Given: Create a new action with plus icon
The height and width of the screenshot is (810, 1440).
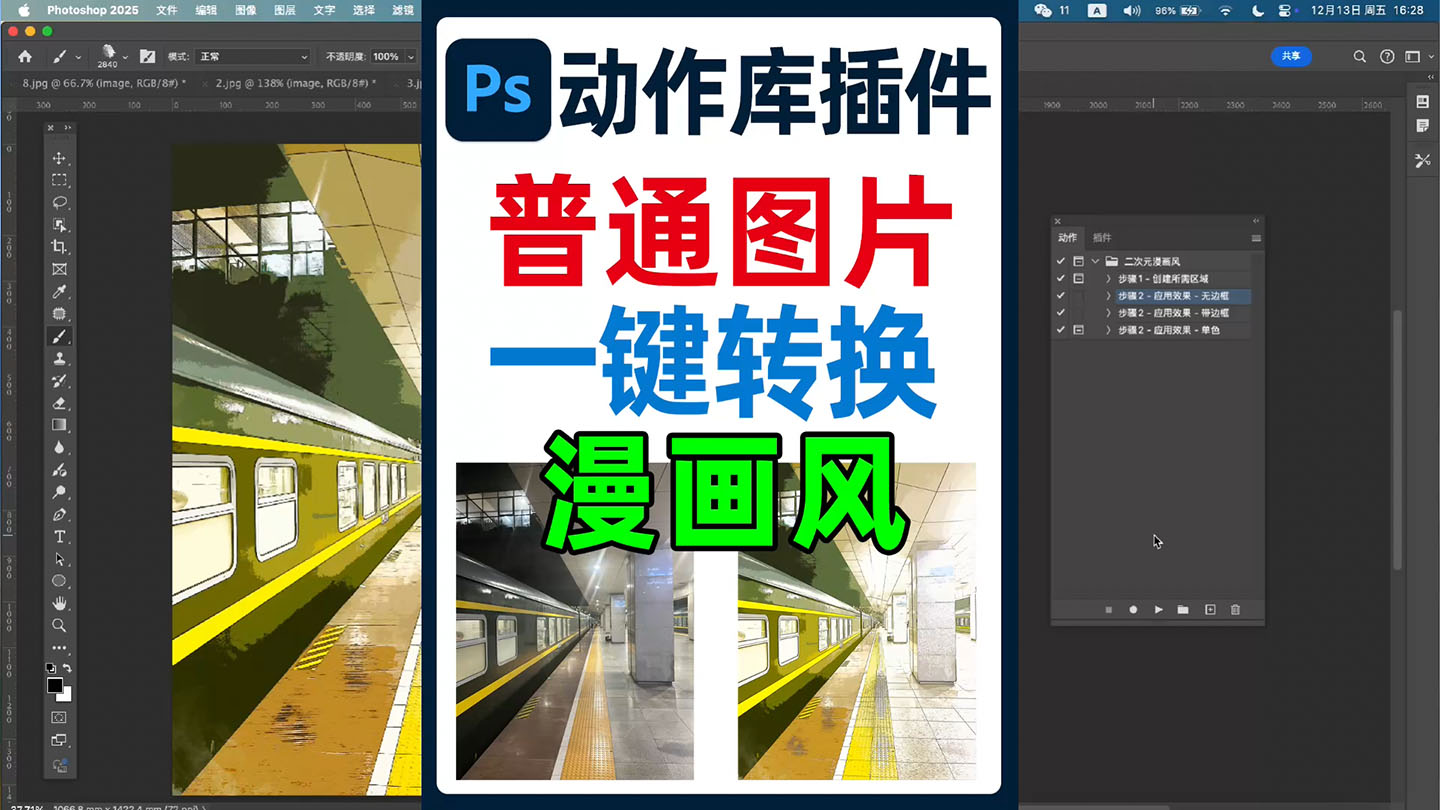Looking at the screenshot, I should (1210, 610).
